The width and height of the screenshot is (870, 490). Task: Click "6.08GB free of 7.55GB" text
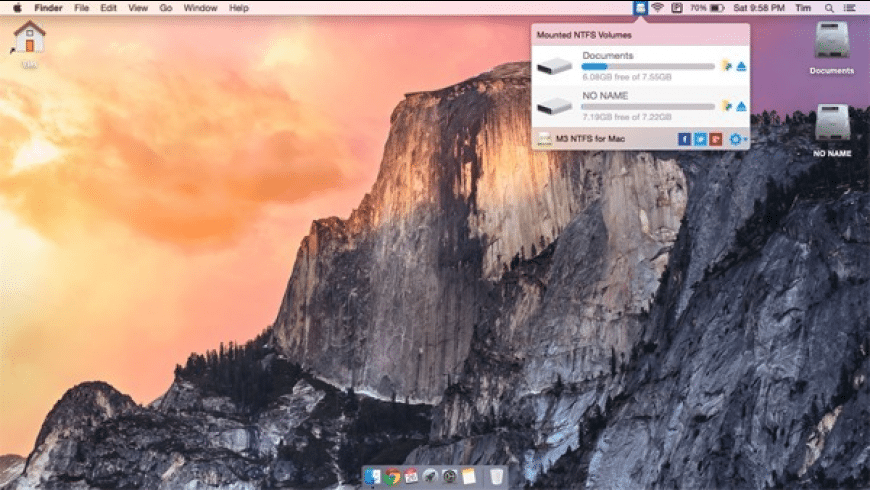(x=627, y=77)
